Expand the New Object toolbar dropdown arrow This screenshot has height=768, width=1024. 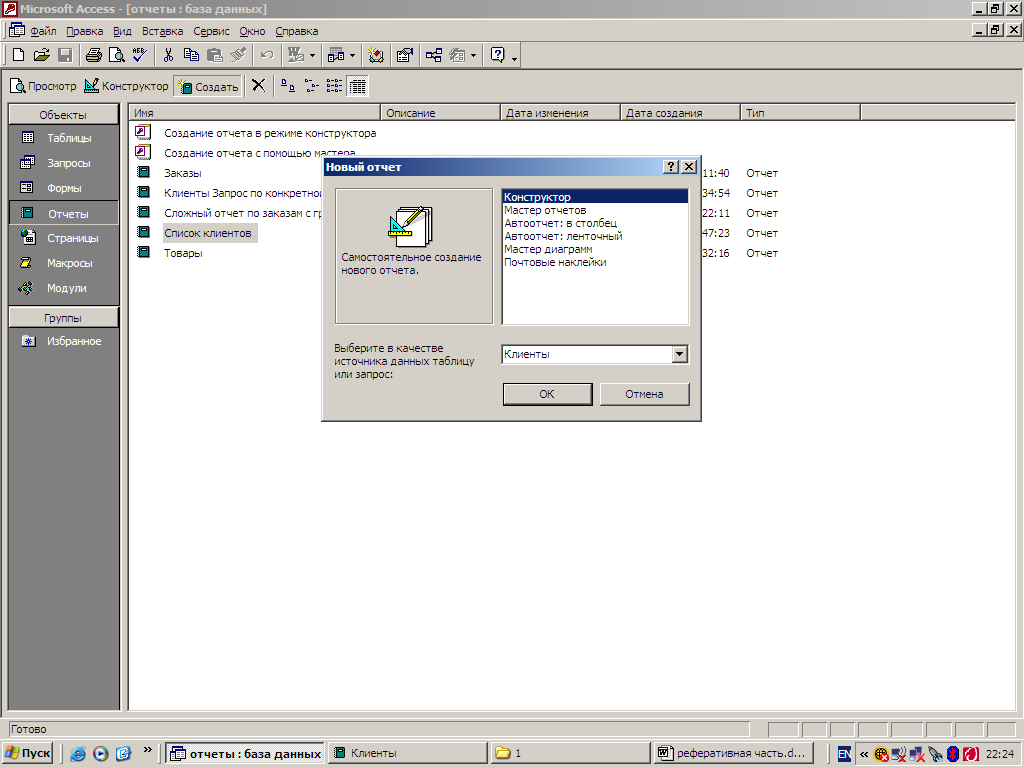pyautogui.click(x=473, y=56)
